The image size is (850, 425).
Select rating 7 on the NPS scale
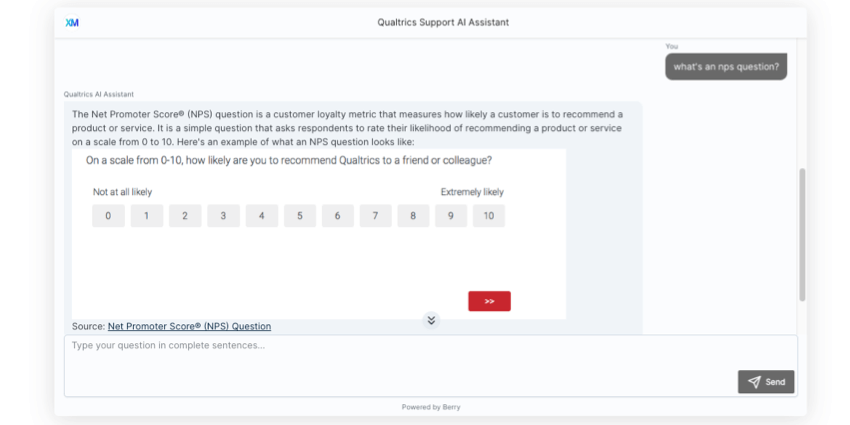point(375,216)
